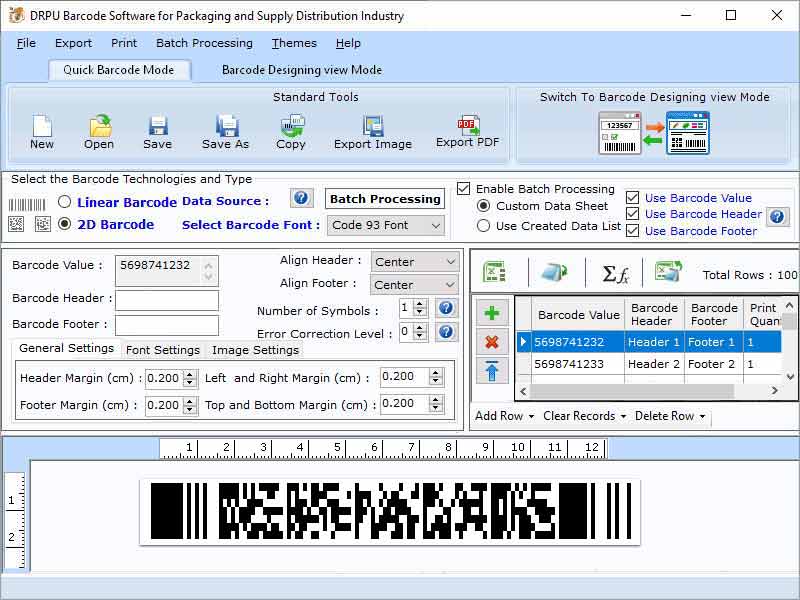The image size is (800, 600).
Task: Open the Batch Processing menu
Action: (x=204, y=43)
